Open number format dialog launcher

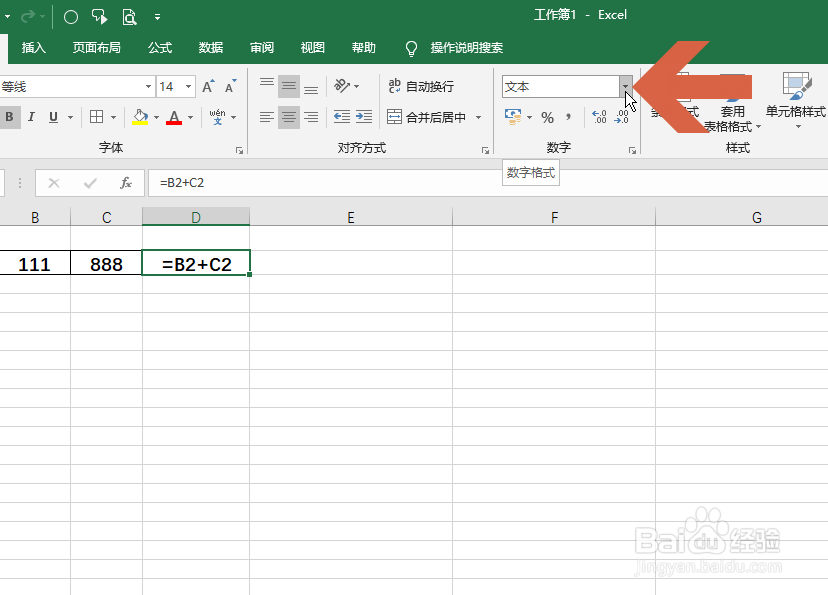(x=632, y=151)
